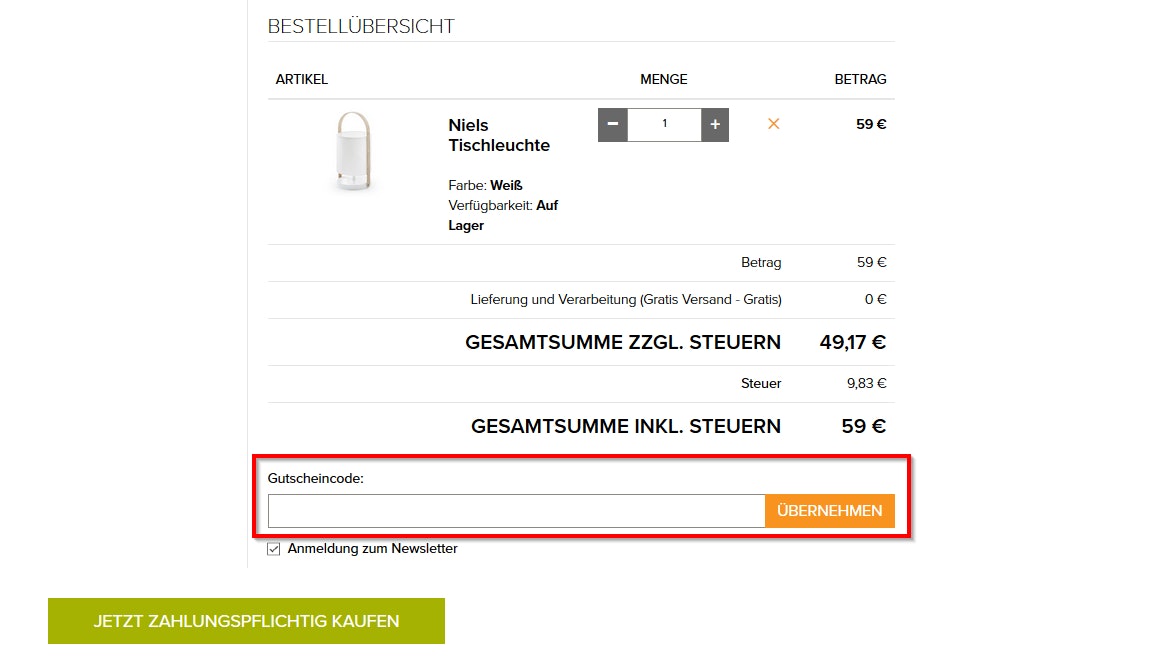Open the Niels Tischleuchte product name link
Image resolution: width=1170 pixels, height=667 pixels.
[498, 135]
